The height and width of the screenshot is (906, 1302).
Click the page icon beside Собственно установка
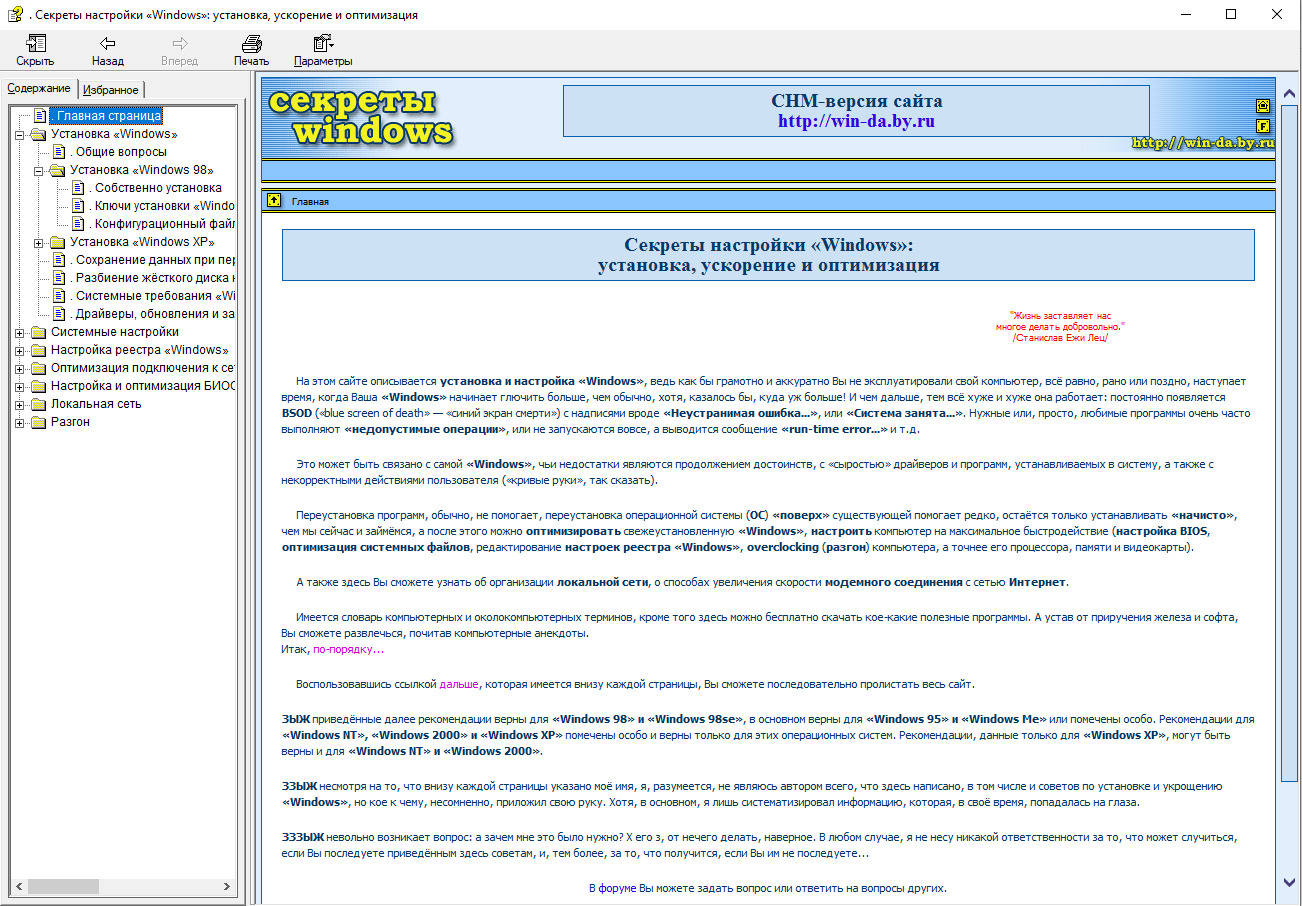78,188
